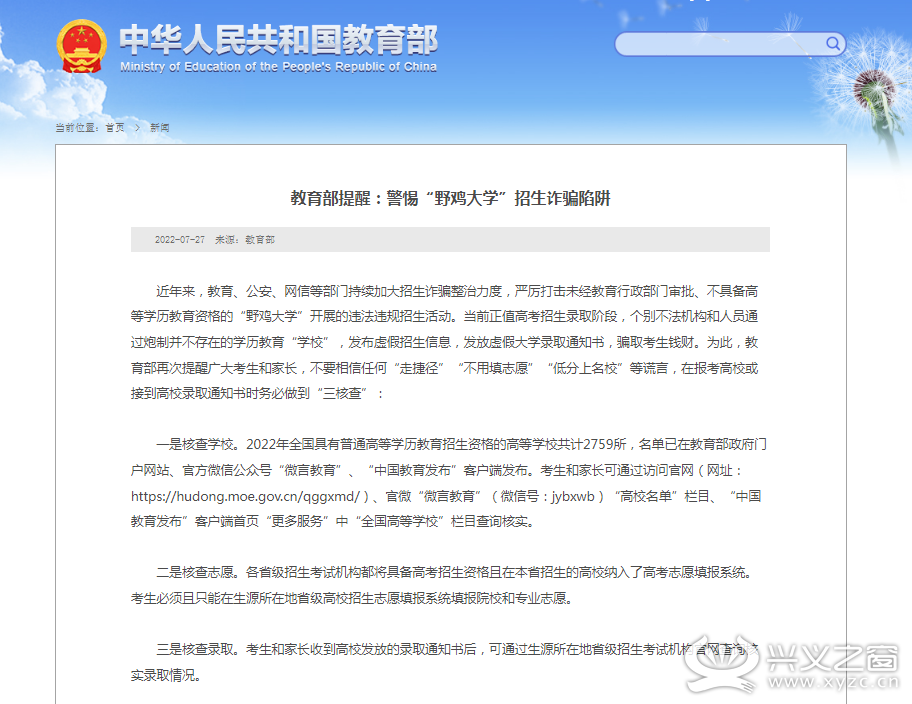Click the English Ministry of Education subtitle
The image size is (912, 704).
(279, 66)
